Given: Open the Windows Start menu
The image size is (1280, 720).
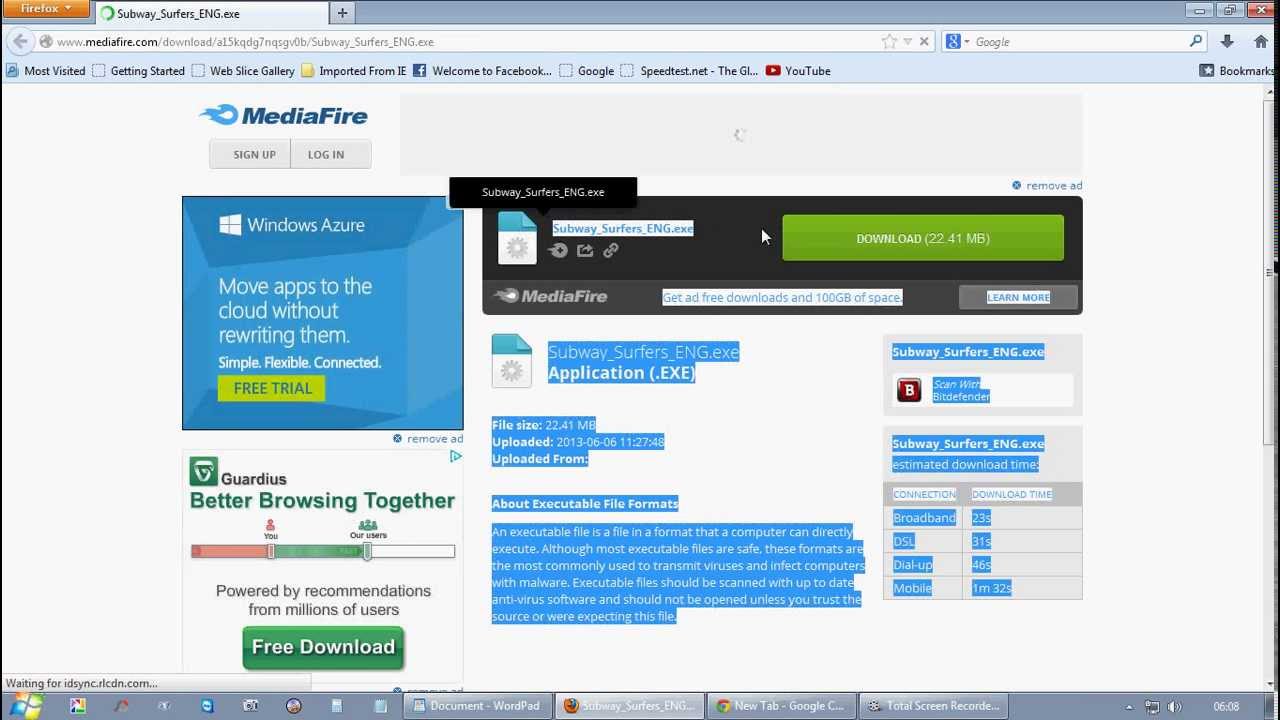Looking at the screenshot, I should [24, 706].
